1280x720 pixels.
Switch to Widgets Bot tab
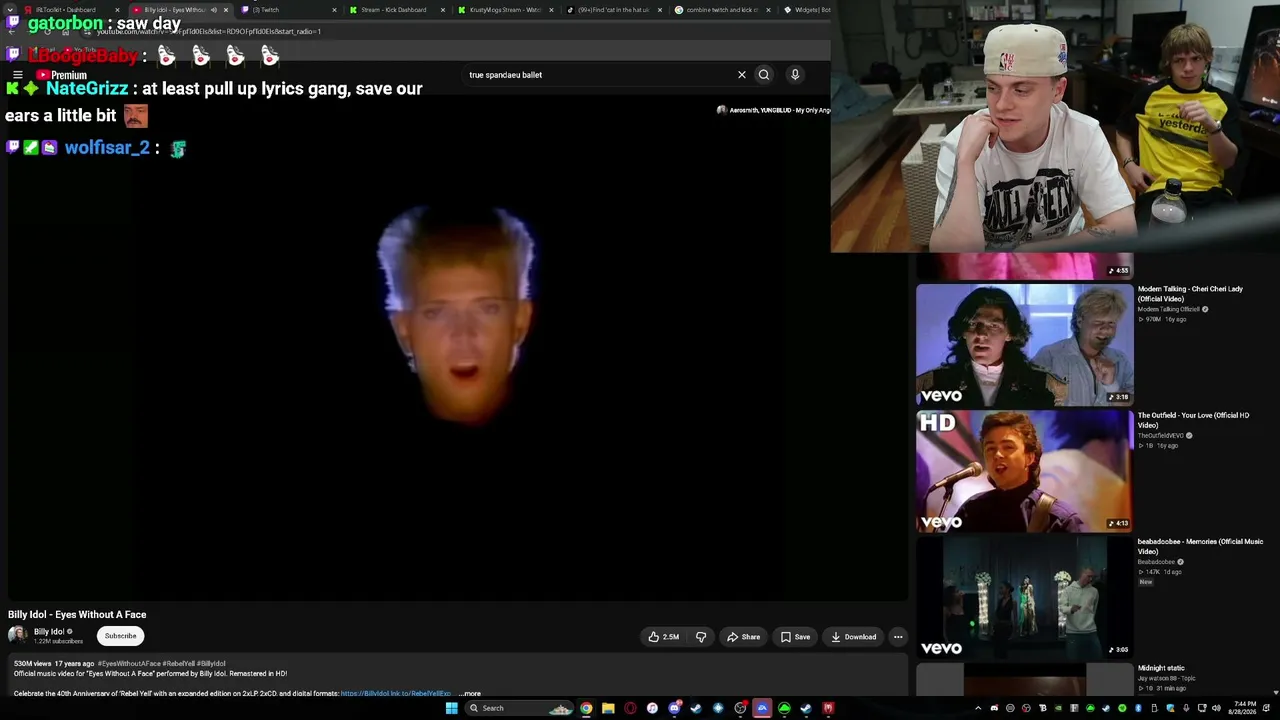point(805,10)
